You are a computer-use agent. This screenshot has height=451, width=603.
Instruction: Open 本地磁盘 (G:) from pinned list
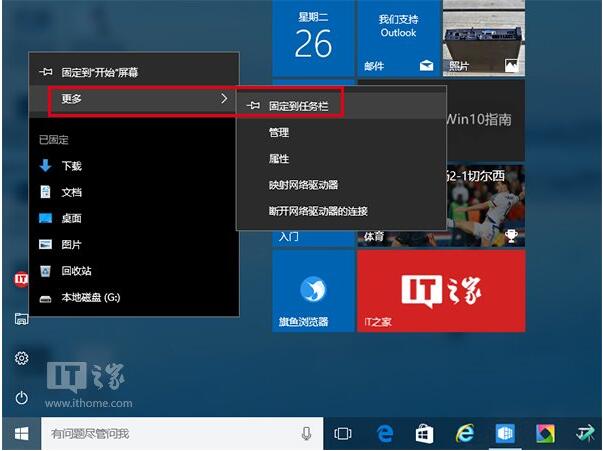click(90, 297)
